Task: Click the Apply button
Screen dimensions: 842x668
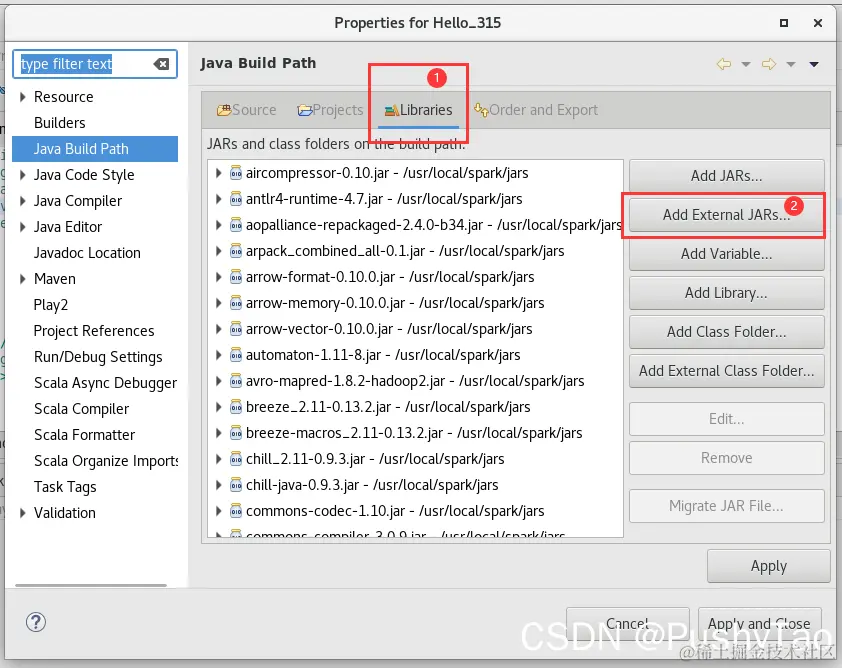Action: pos(768,566)
